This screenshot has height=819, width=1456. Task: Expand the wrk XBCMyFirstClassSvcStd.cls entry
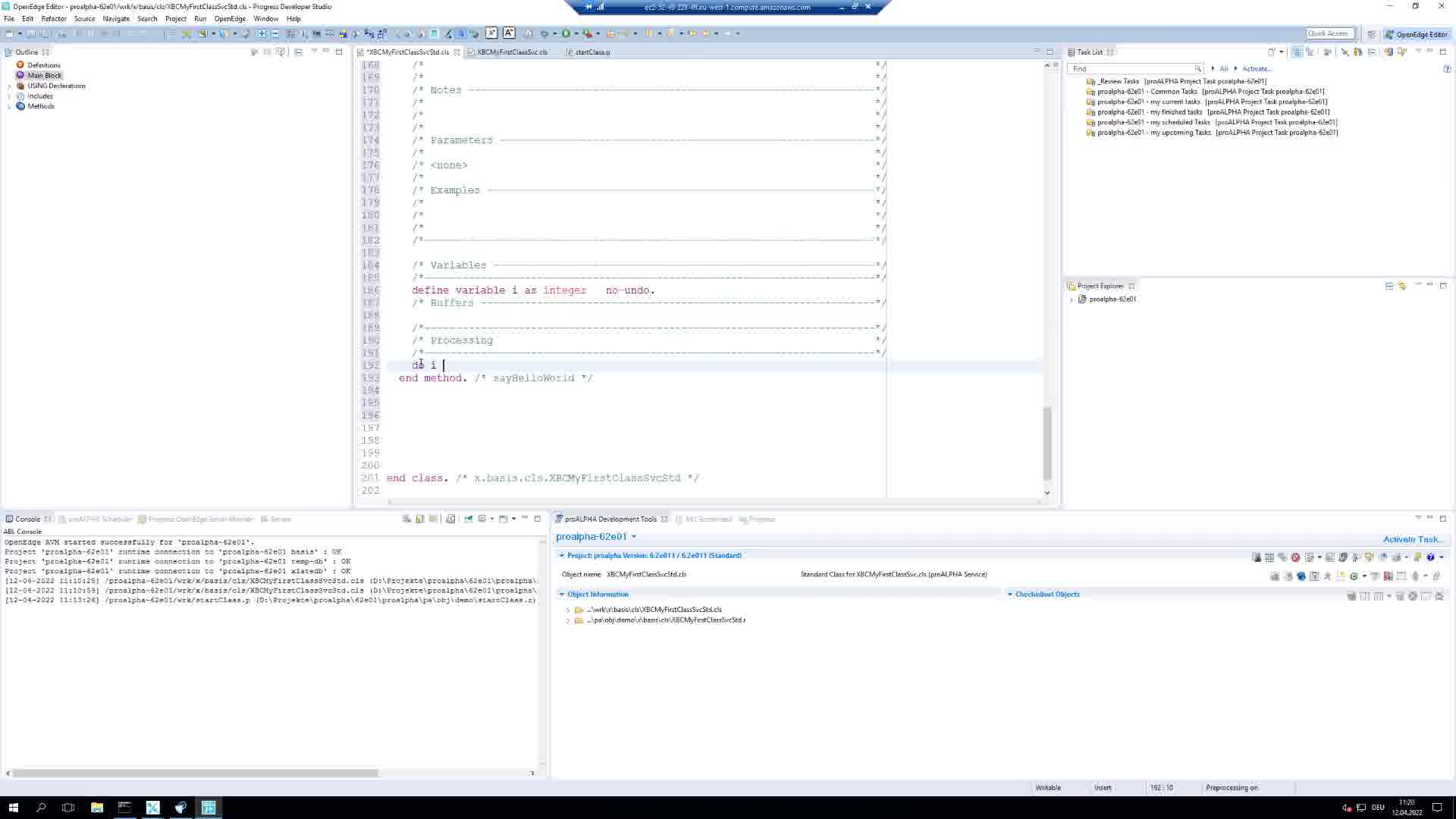(x=568, y=610)
